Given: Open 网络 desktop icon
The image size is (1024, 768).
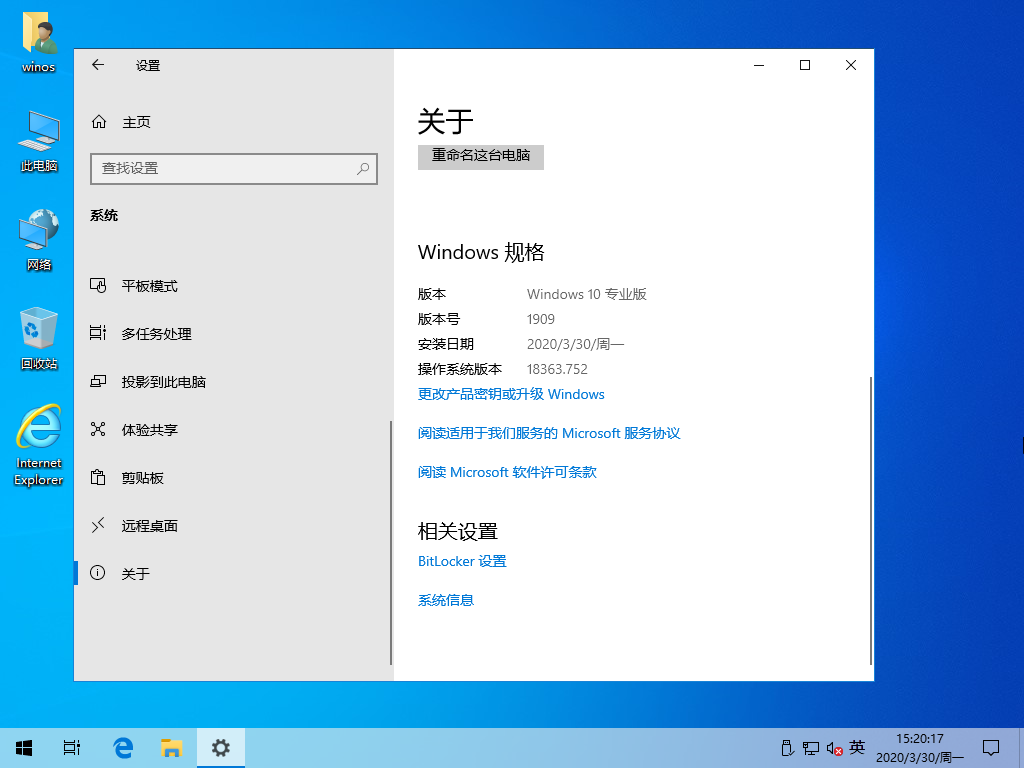Looking at the screenshot, I should pyautogui.click(x=39, y=240).
